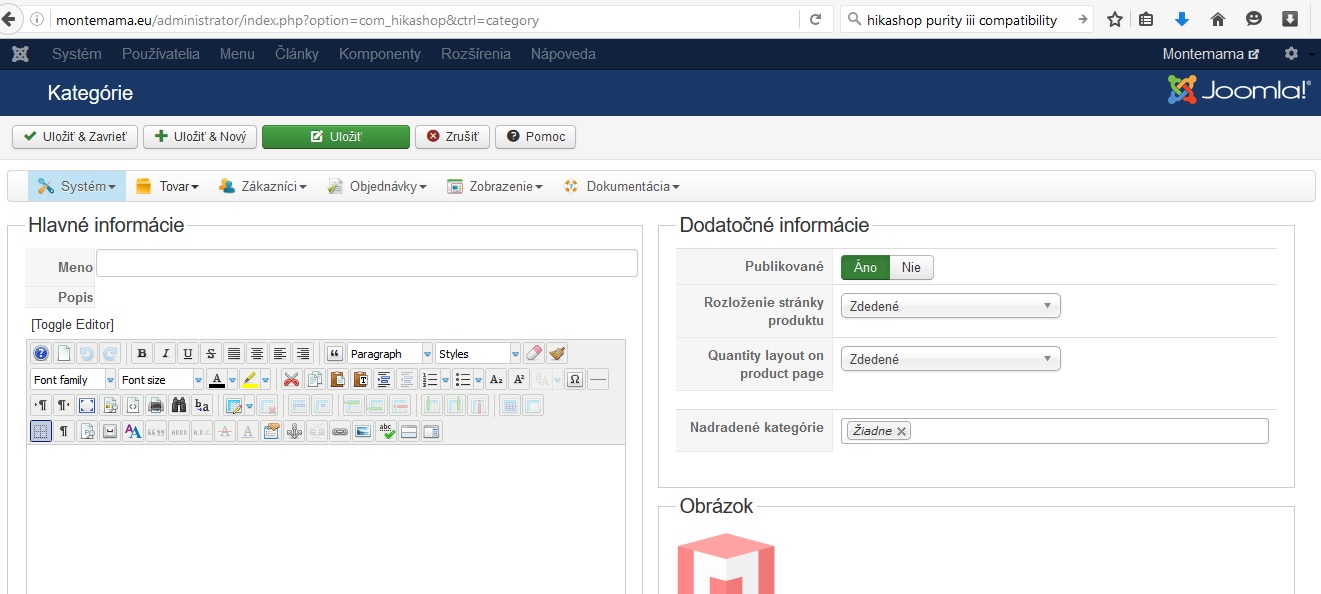Toggle underline formatting
1321x594 pixels.
pyautogui.click(x=188, y=353)
